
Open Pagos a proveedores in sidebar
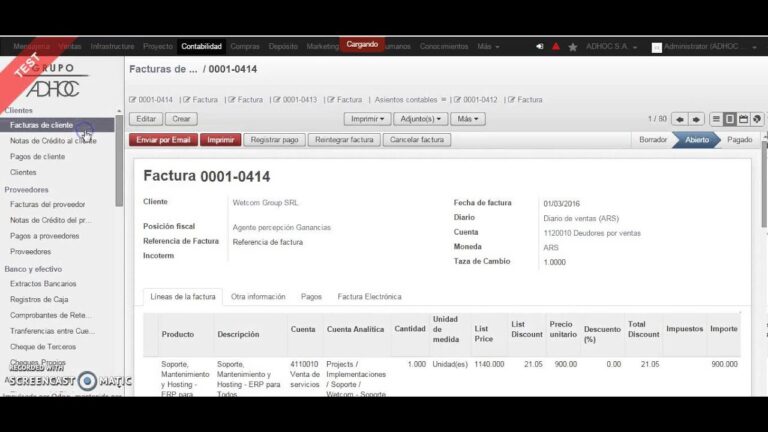tap(45, 236)
